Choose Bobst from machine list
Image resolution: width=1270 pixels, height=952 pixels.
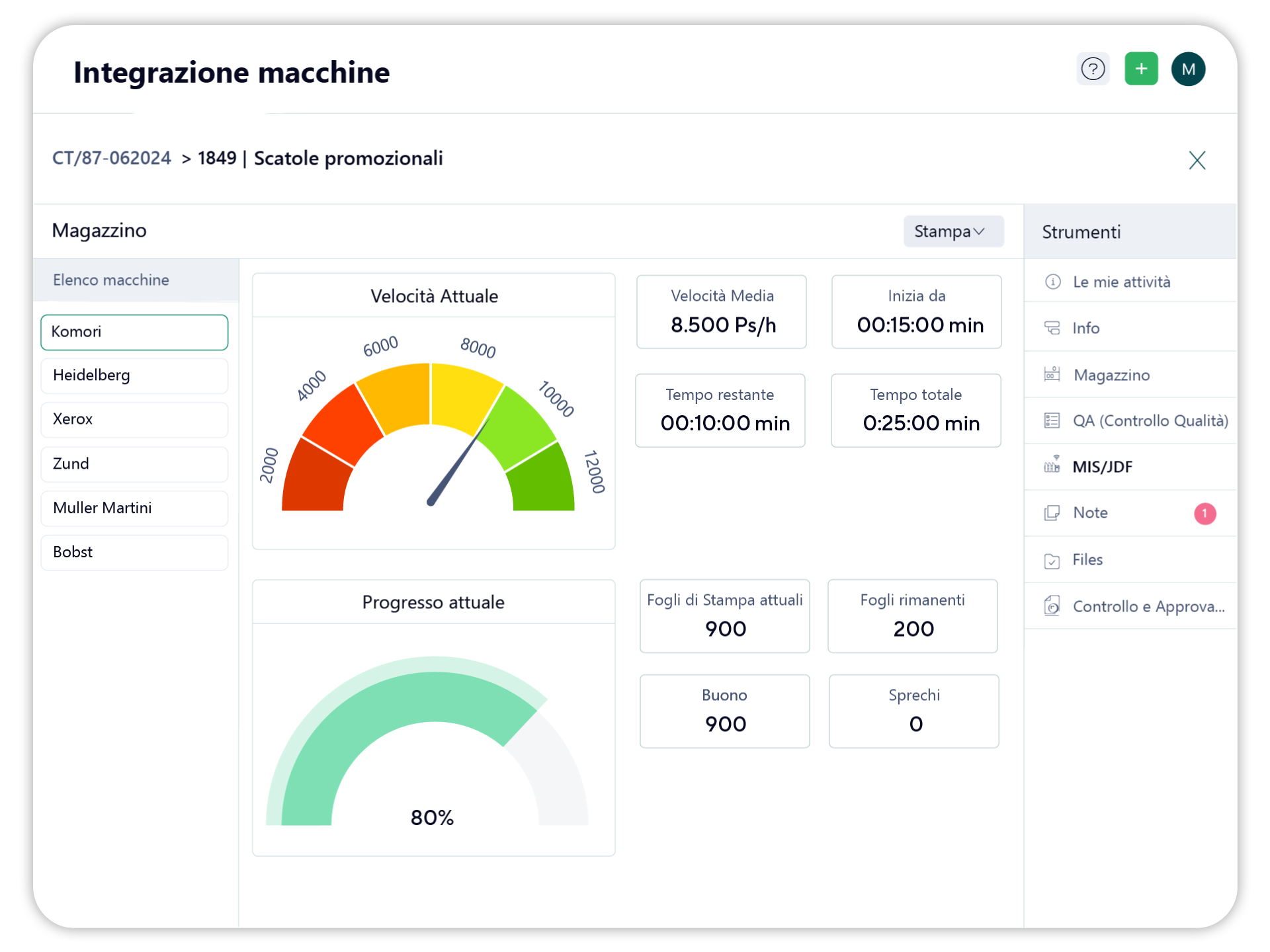134,552
